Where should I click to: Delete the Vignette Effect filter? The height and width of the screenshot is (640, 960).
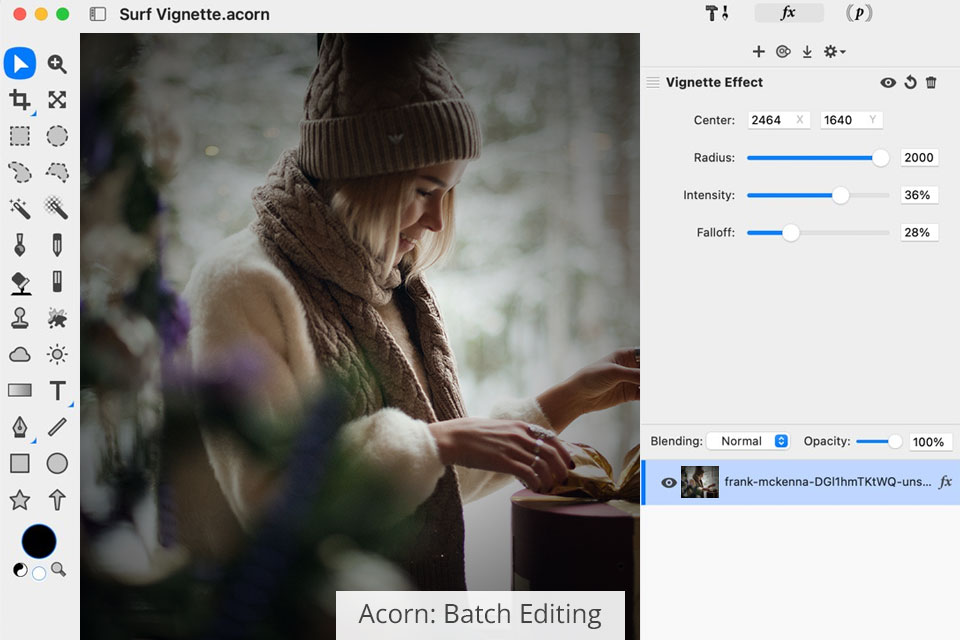click(931, 82)
